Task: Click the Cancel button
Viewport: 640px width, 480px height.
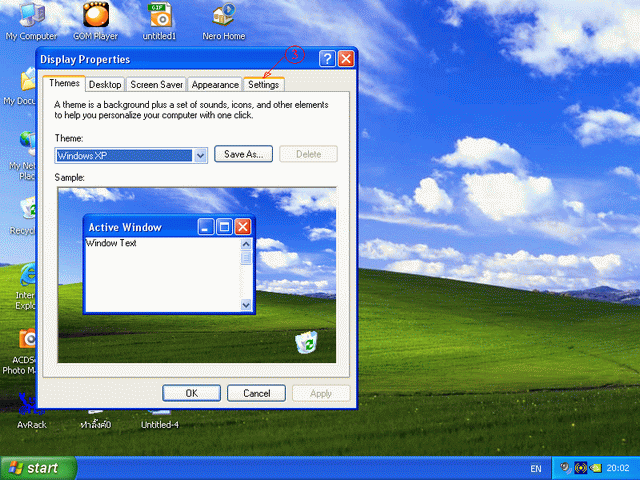Action: (x=256, y=393)
